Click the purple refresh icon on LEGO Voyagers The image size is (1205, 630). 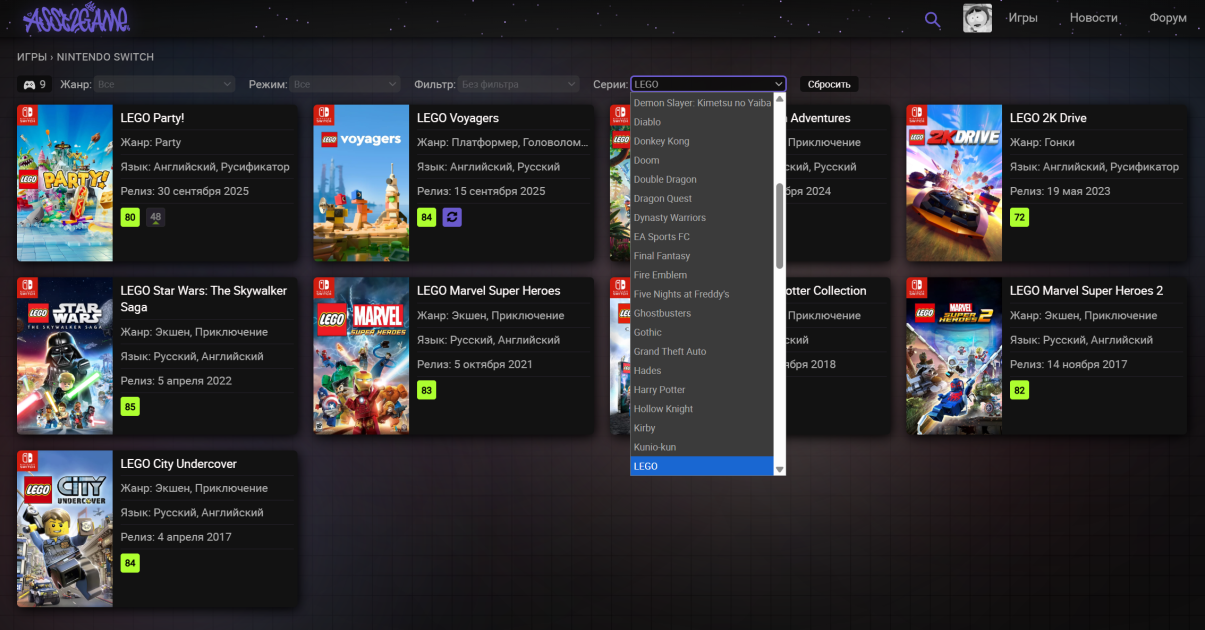[452, 217]
